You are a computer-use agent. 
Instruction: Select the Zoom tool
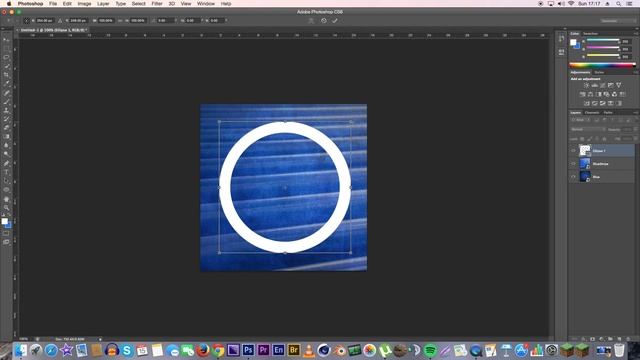pyautogui.click(x=6, y=208)
